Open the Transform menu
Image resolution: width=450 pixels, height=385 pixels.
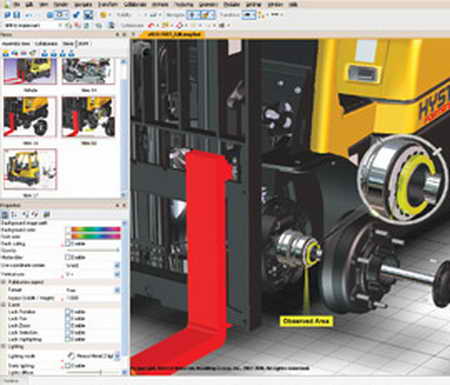coord(108,4)
